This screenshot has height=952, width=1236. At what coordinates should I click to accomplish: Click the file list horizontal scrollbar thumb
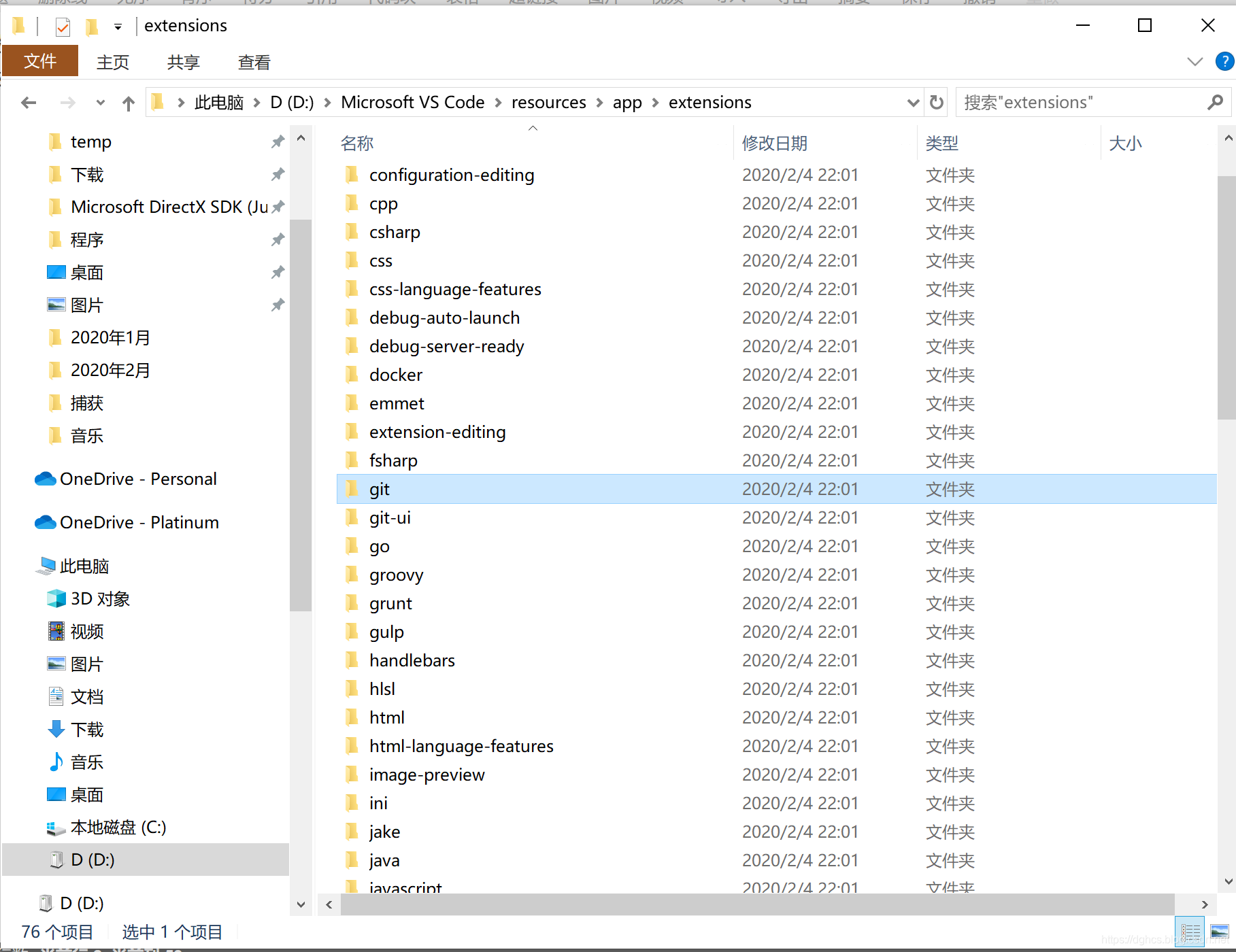pyautogui.click(x=757, y=904)
